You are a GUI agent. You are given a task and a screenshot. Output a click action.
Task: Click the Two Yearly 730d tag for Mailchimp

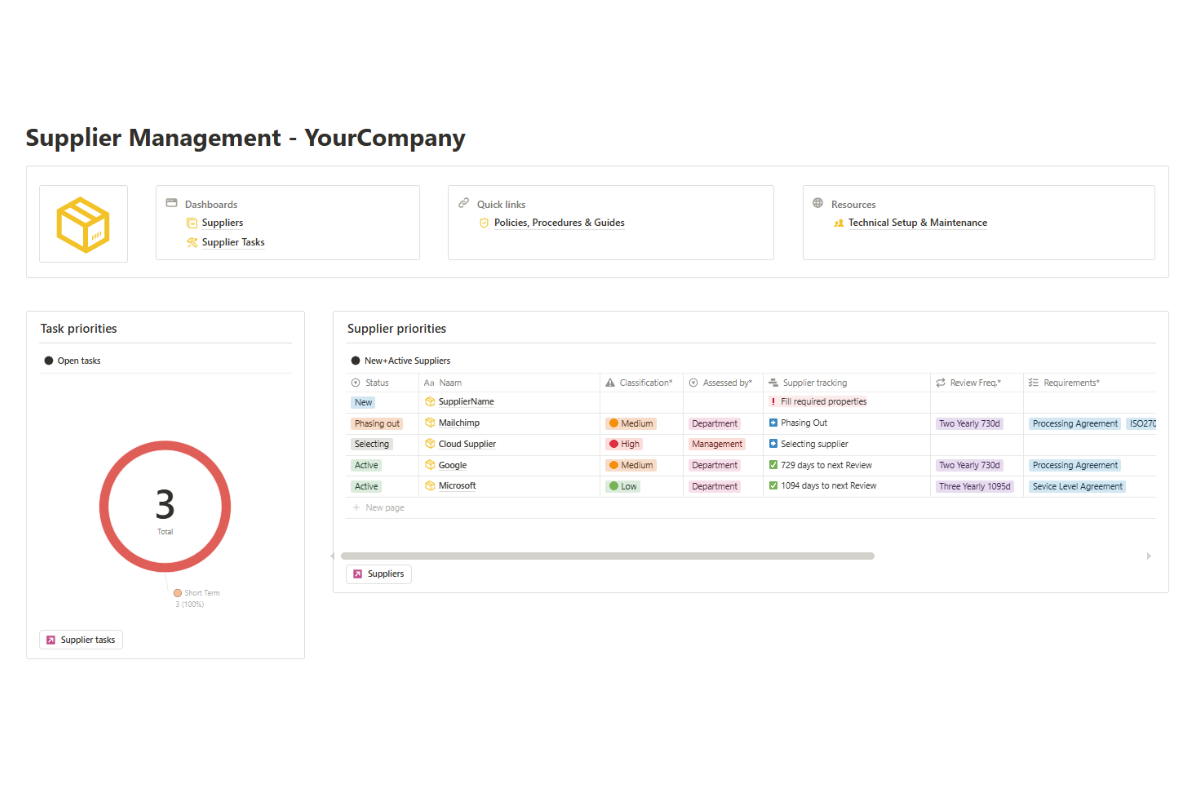[x=969, y=424]
